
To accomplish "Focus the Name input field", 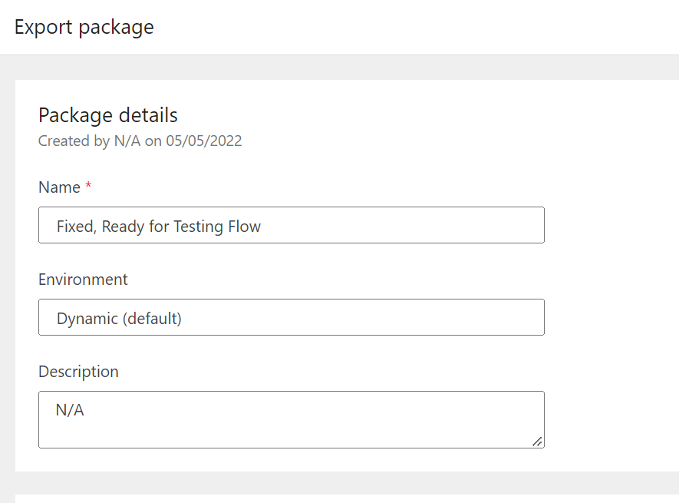I will pyautogui.click(x=291, y=225).
